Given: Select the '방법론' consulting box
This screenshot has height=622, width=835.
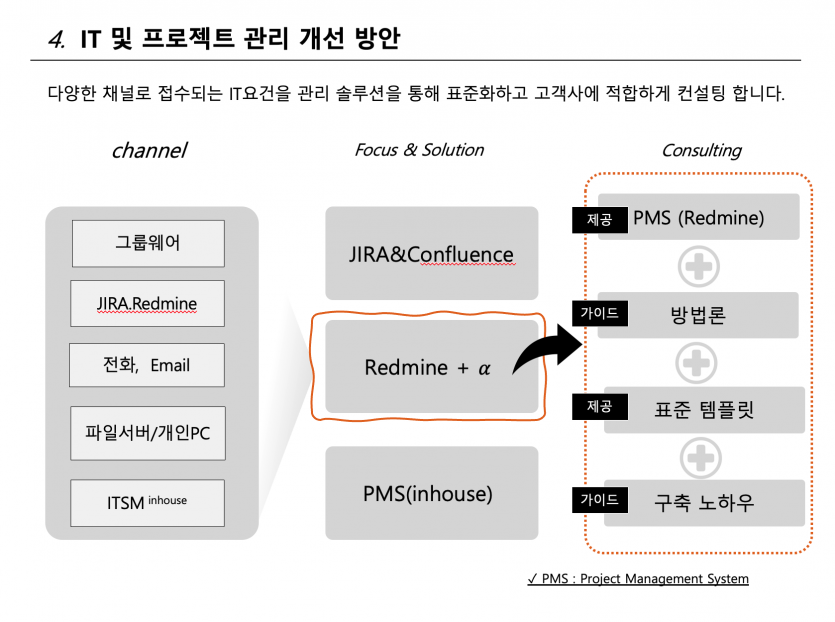Looking at the screenshot, I should [698, 315].
